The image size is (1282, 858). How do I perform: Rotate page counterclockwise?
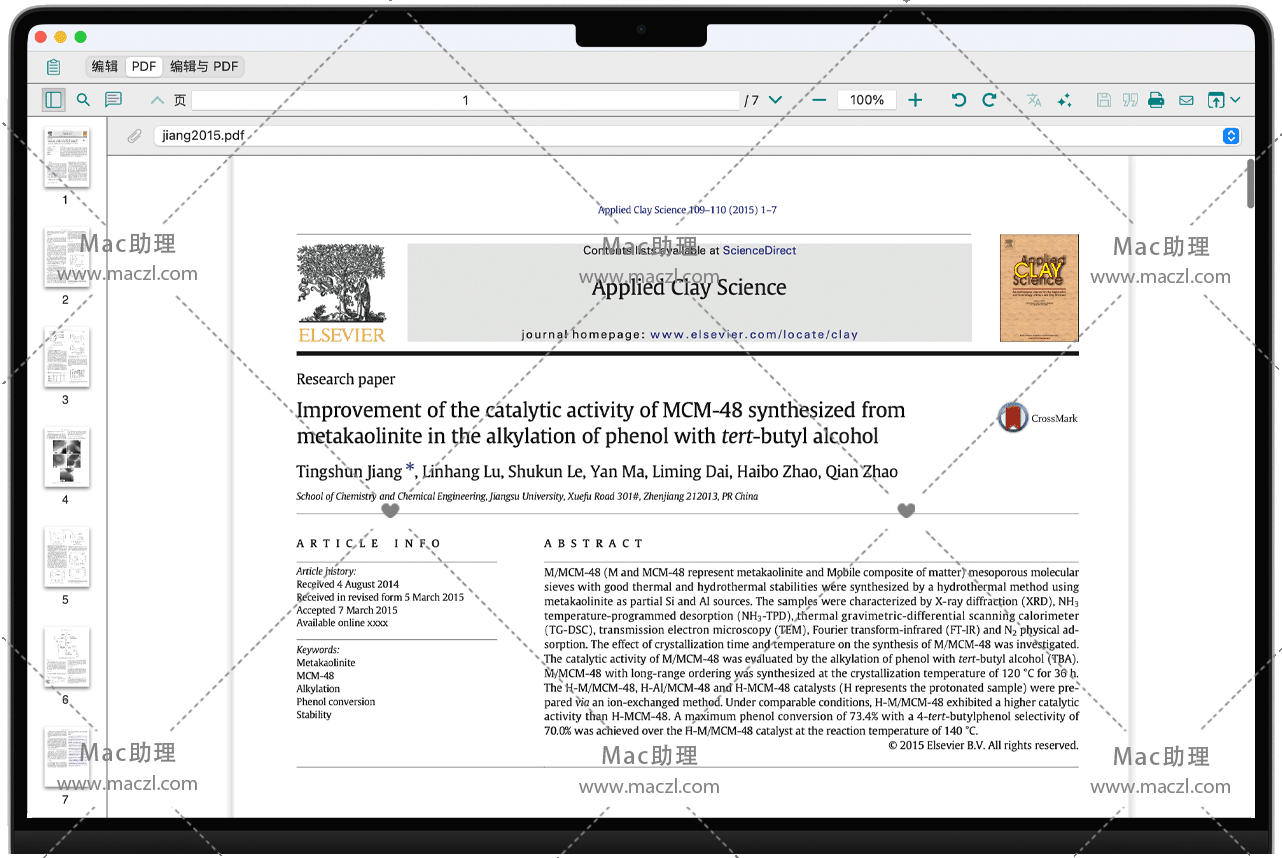click(959, 100)
